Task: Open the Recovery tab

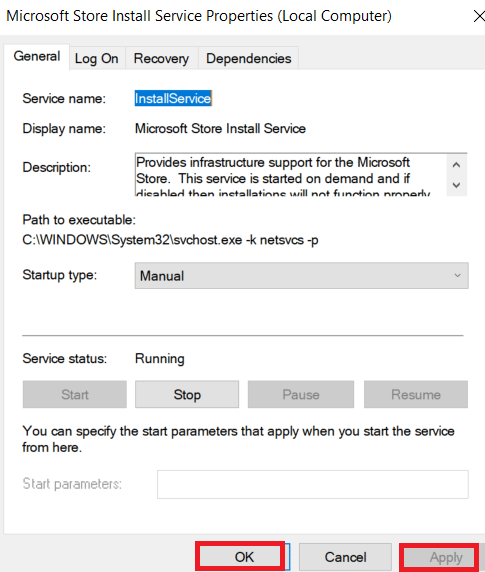Action: [162, 59]
